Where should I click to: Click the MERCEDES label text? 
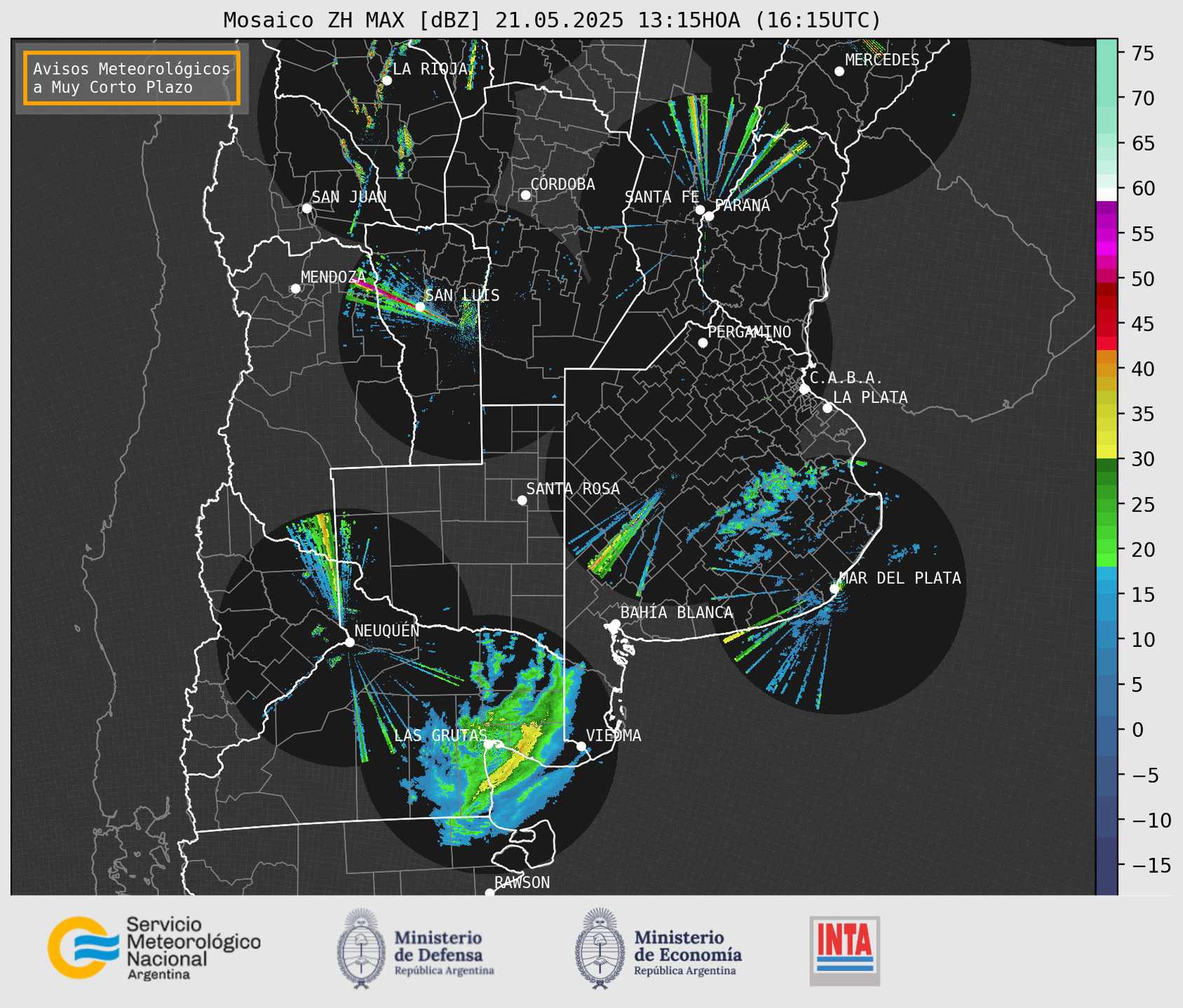(x=881, y=60)
